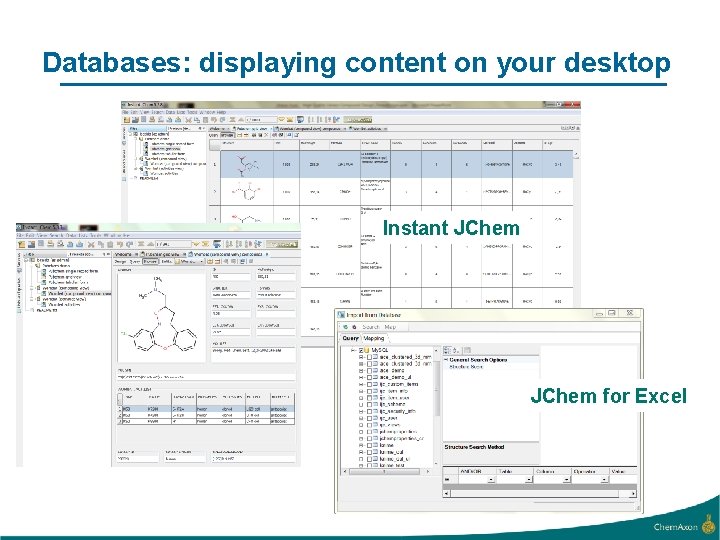Select row 2 structure cell in back window grid
Image resolution: width=720 pixels, height=540 pixels.
click(x=247, y=191)
